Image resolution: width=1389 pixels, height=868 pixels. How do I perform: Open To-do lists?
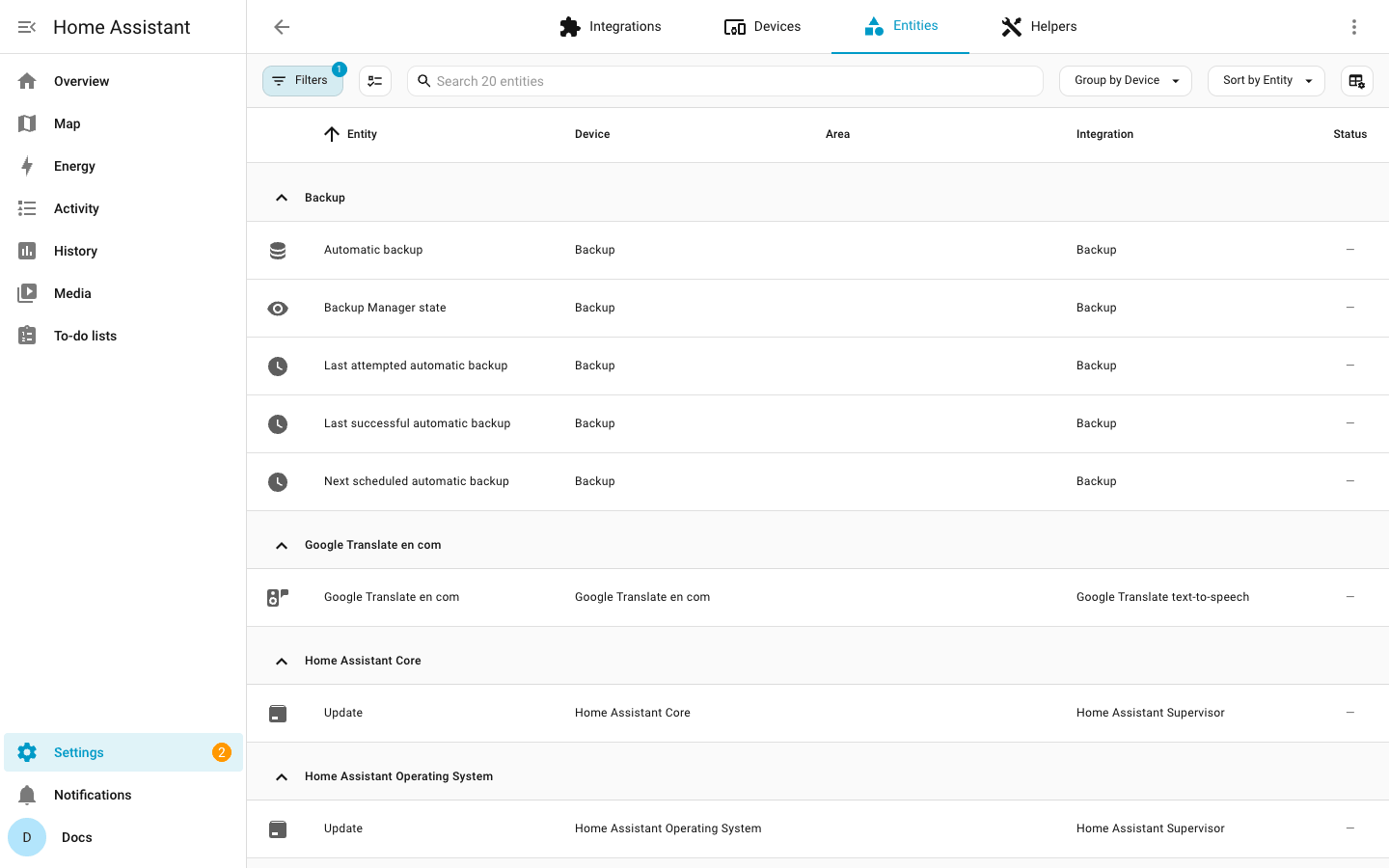click(123, 336)
